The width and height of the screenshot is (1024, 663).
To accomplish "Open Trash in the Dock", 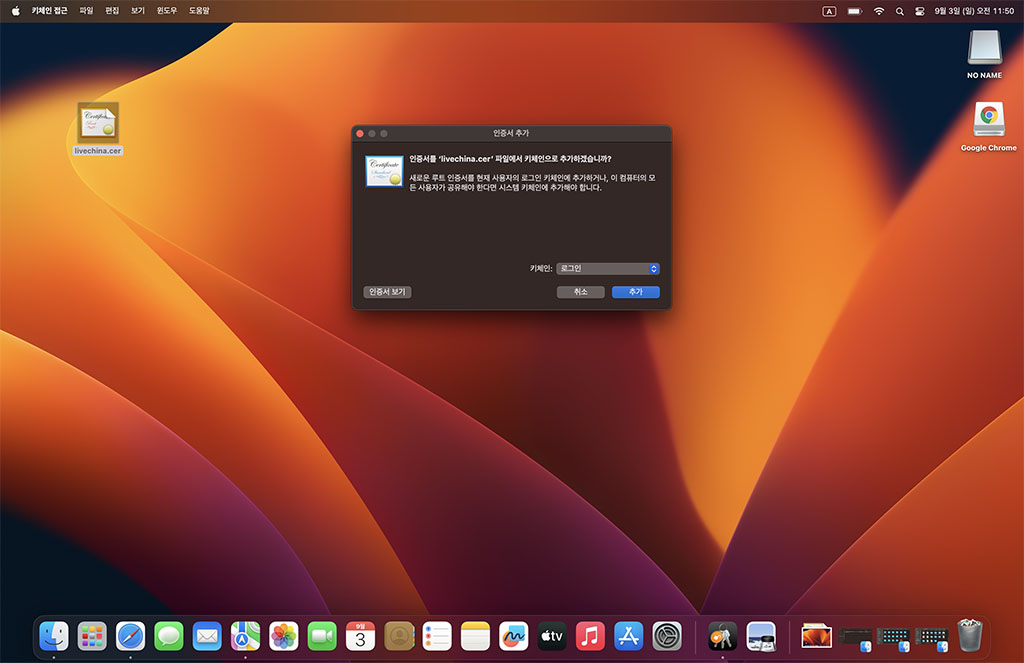I will click(970, 636).
